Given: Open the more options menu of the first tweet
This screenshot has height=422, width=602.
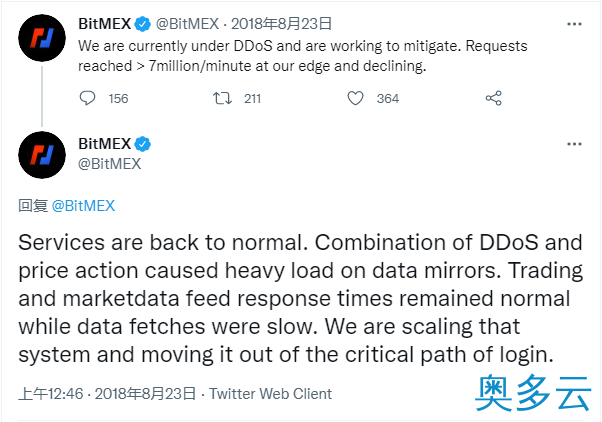Looking at the screenshot, I should pyautogui.click(x=574, y=24).
